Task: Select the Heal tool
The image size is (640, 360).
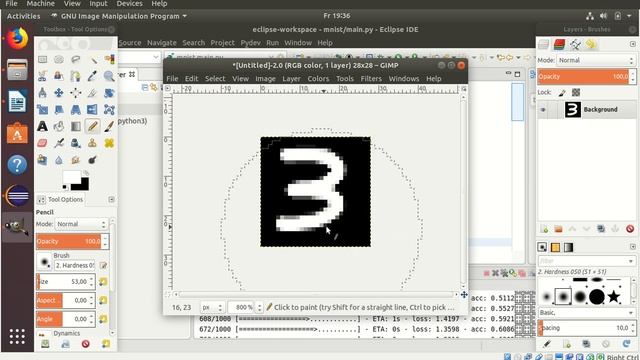Action: pos(109,143)
